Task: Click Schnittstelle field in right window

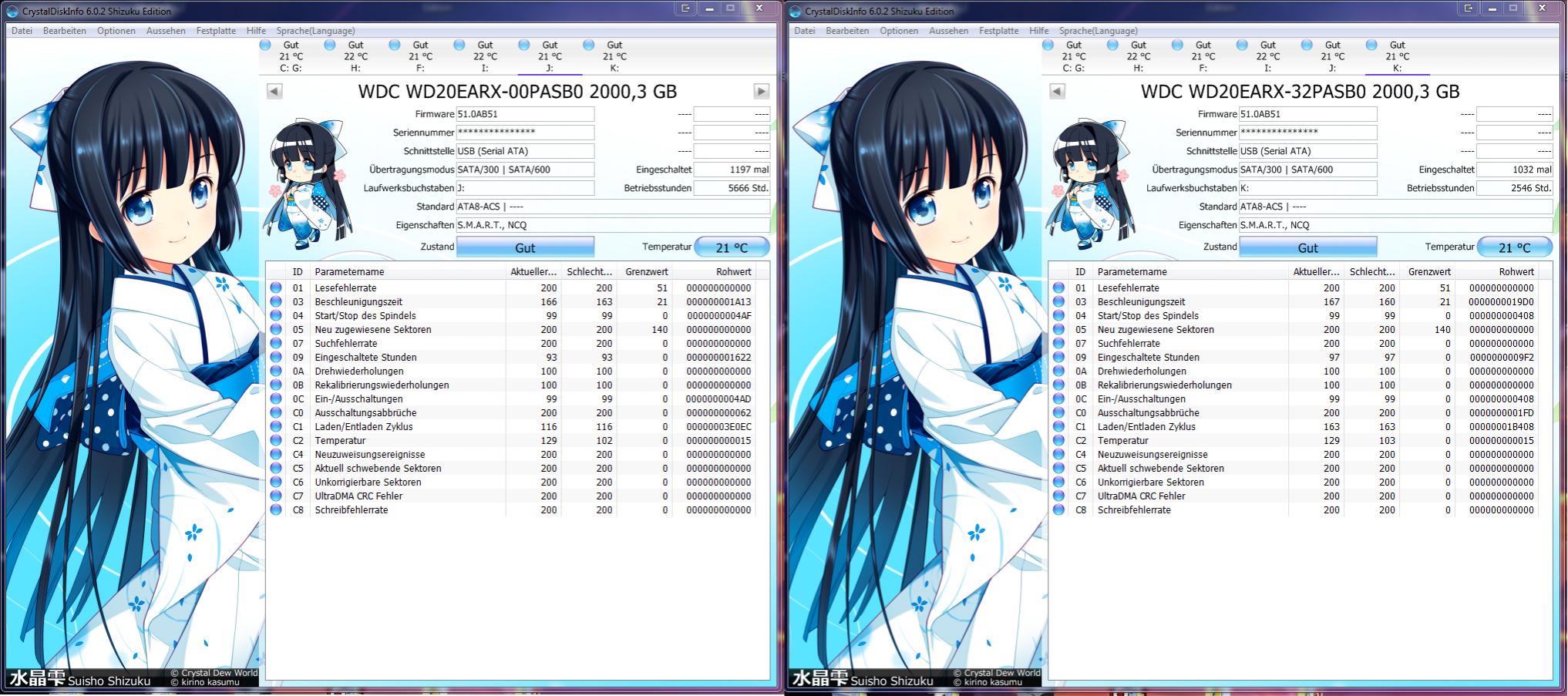Action: tap(1307, 151)
